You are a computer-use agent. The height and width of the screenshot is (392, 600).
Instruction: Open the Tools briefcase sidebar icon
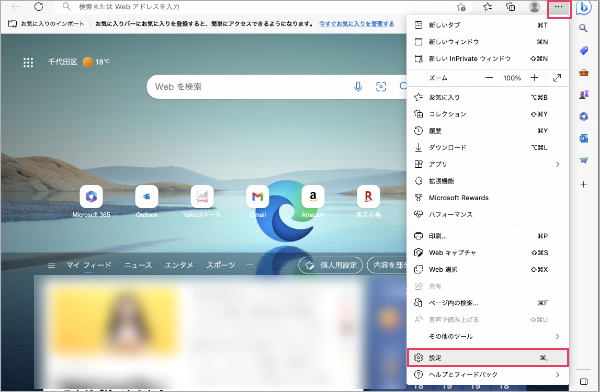pyautogui.click(x=584, y=72)
